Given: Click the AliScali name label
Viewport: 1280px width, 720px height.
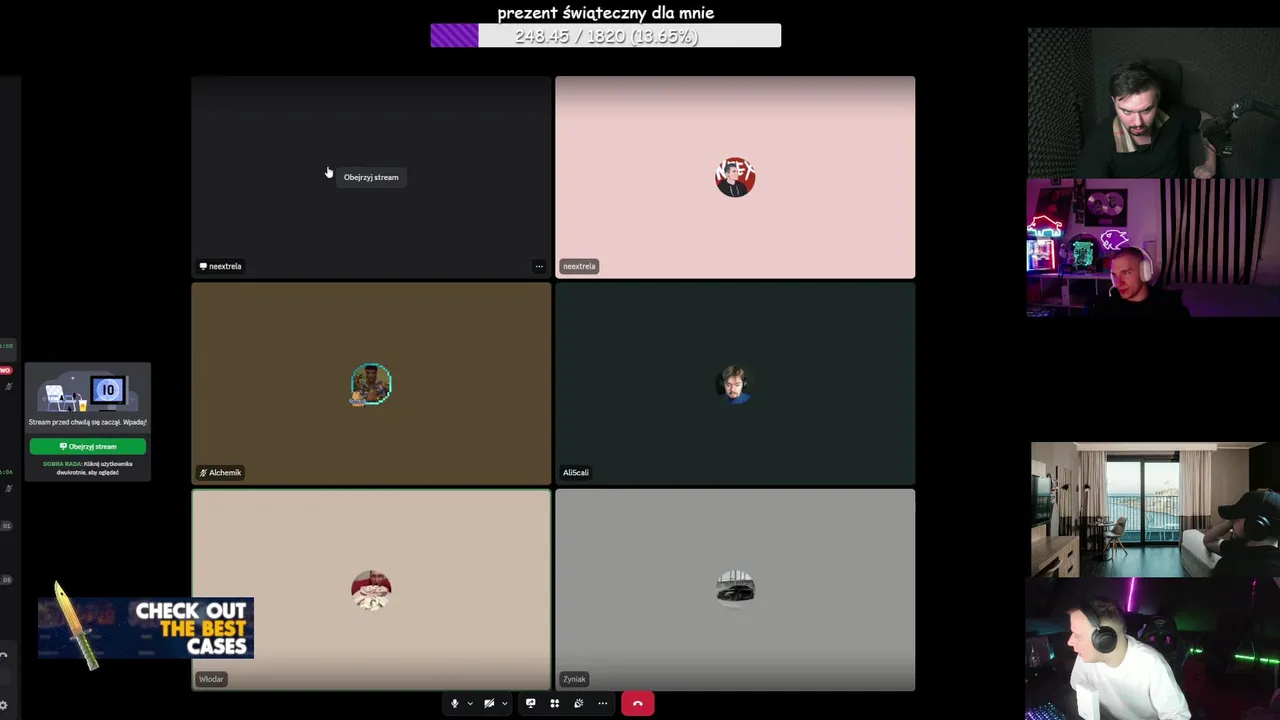Looking at the screenshot, I should [x=576, y=472].
